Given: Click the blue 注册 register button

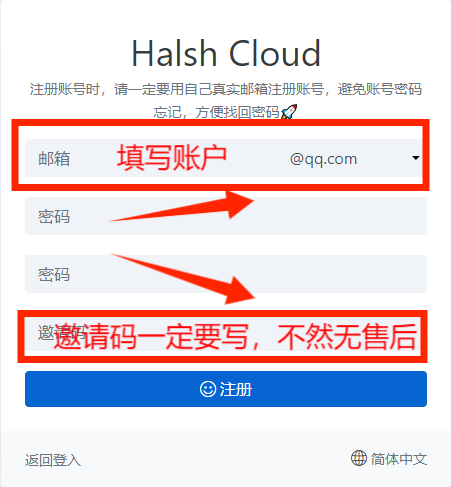Looking at the screenshot, I should click(226, 389).
